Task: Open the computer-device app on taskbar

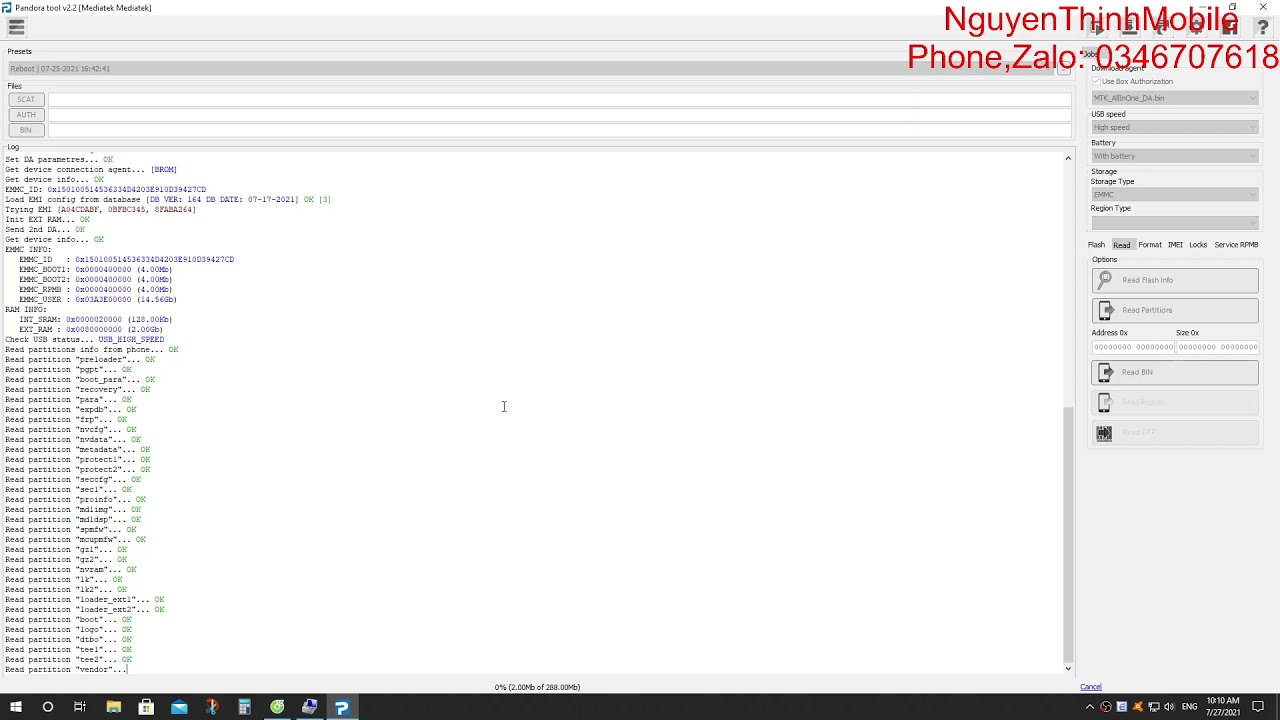Action: tap(309, 707)
